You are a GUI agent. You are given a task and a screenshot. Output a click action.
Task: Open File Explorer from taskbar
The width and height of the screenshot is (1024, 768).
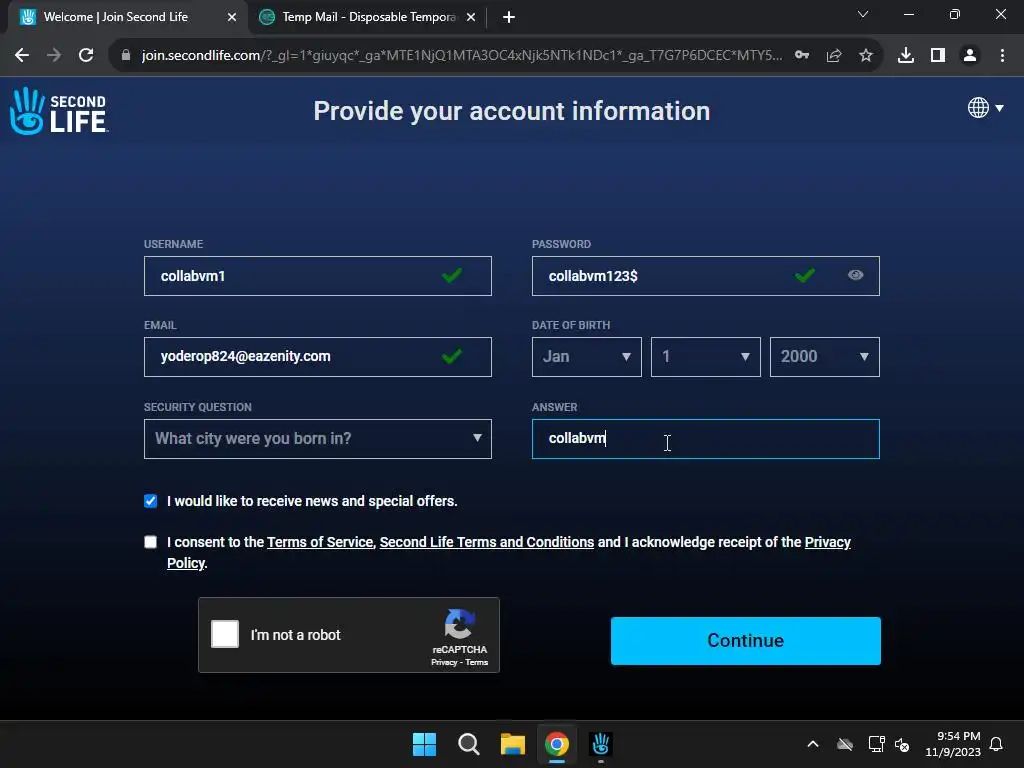[x=513, y=744]
